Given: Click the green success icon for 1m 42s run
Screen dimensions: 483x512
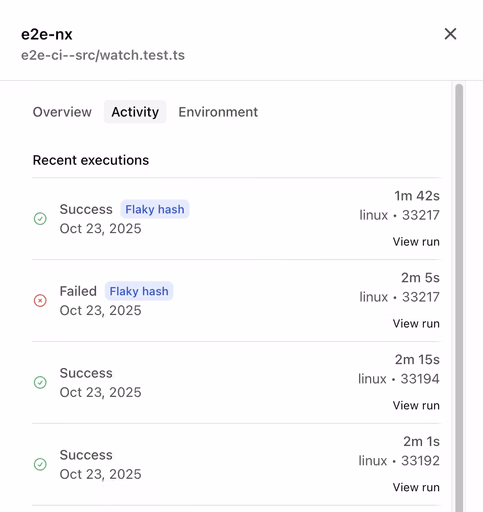Looking at the screenshot, I should click(40, 219).
